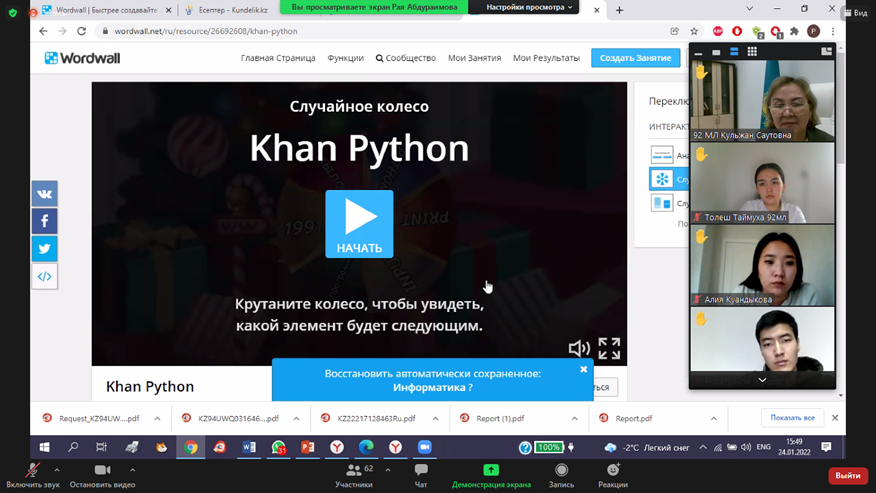
Task: Expand options for Report.pdf download
Action: [714, 419]
